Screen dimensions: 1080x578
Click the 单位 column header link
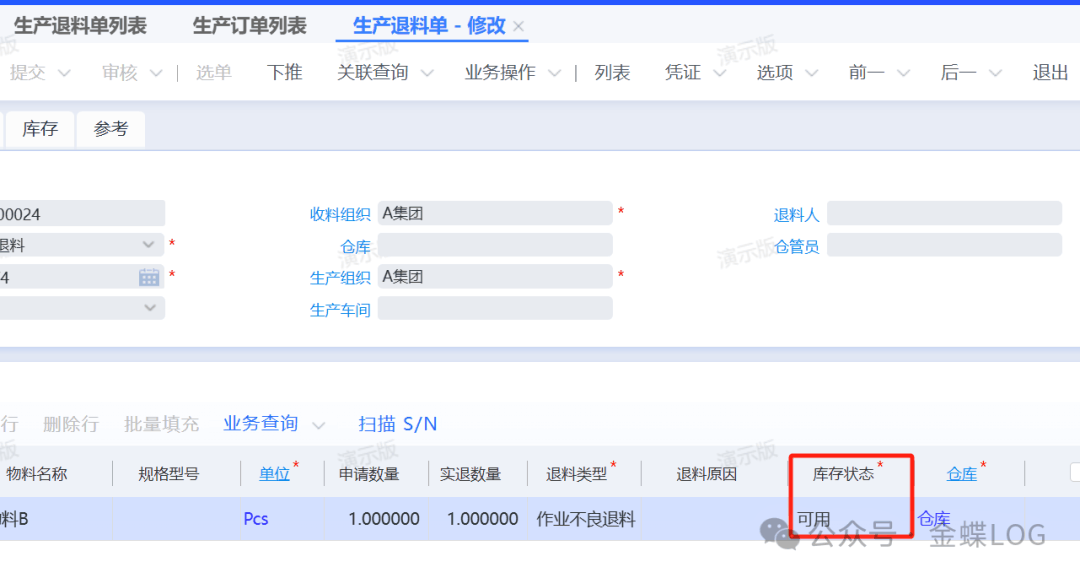274,473
